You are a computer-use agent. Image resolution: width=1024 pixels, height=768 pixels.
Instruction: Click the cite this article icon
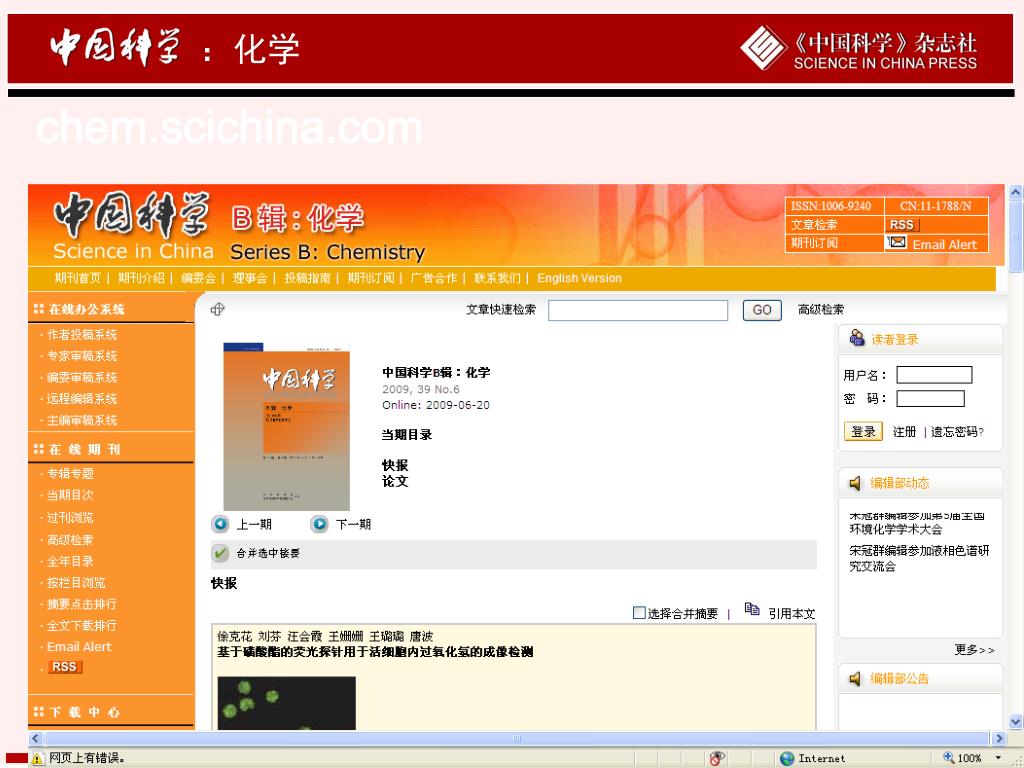tap(752, 609)
